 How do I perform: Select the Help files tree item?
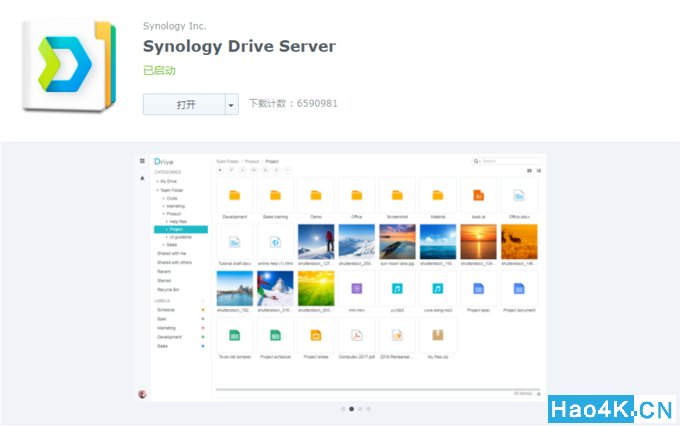point(177,222)
